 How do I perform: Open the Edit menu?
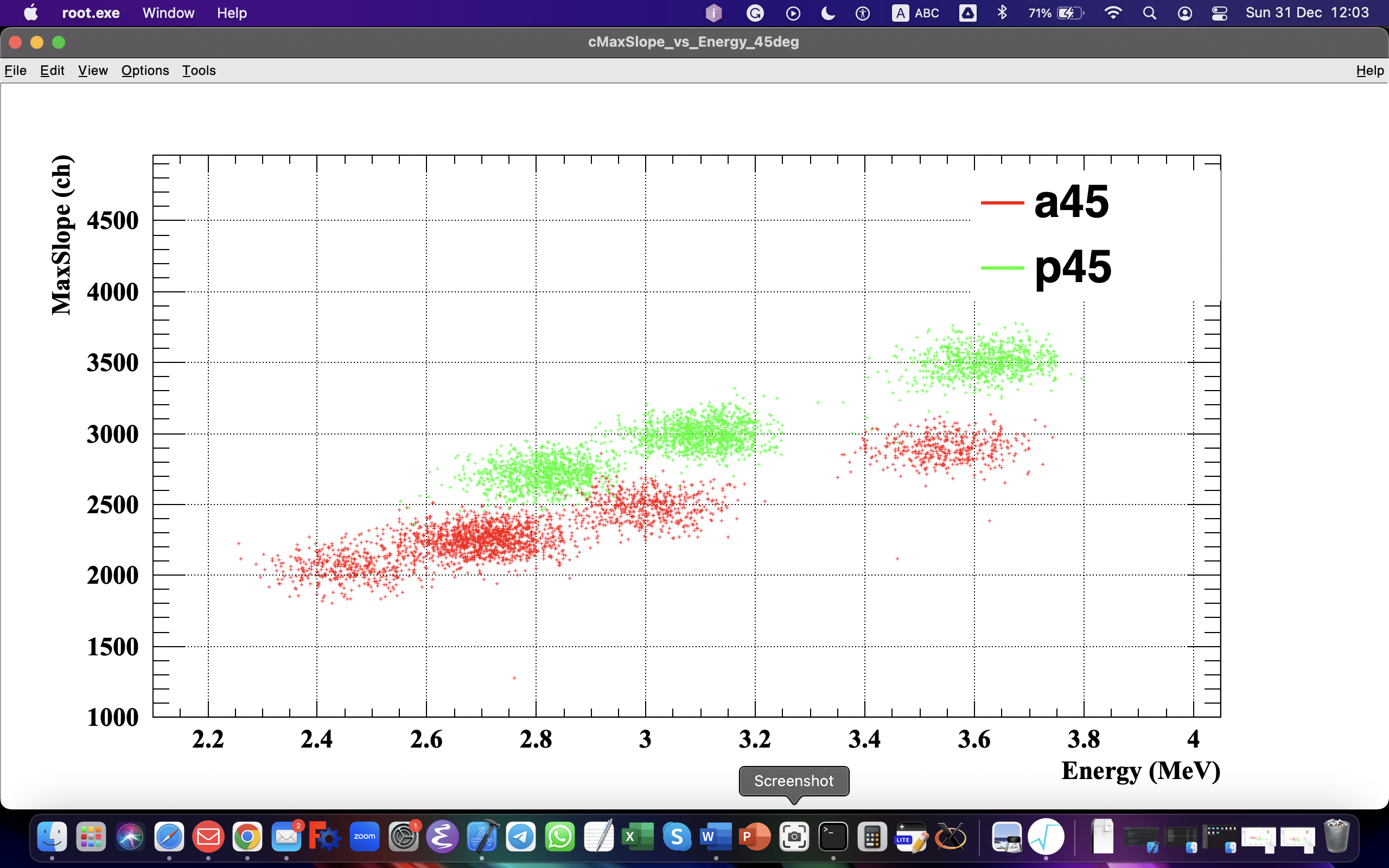(x=52, y=70)
